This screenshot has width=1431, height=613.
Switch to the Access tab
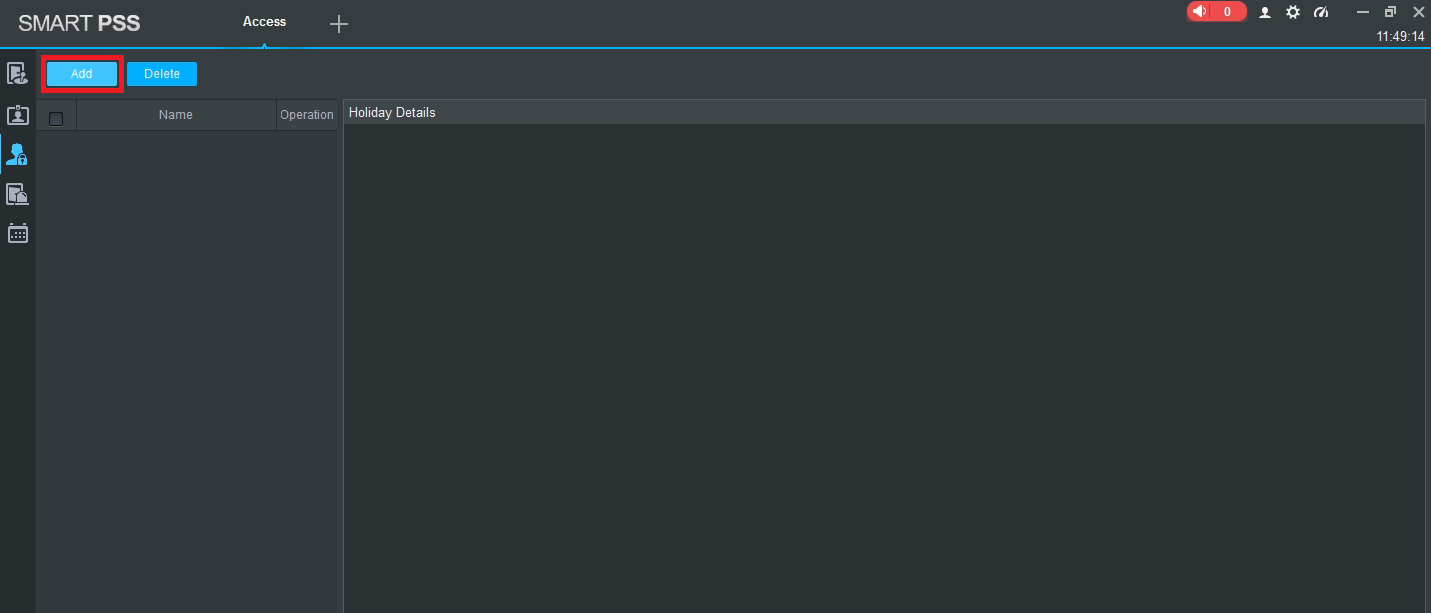[x=264, y=22]
